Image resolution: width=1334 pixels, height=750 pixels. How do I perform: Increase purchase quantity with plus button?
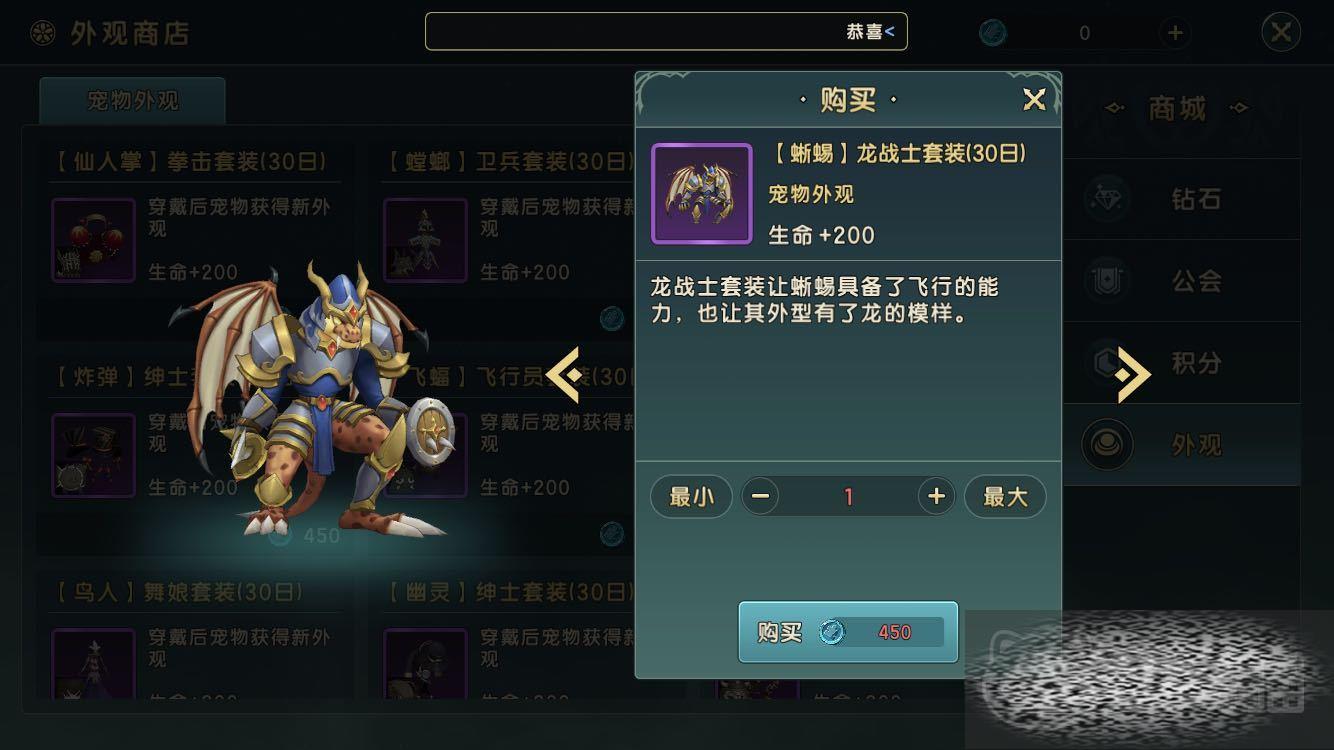pyautogui.click(x=936, y=497)
